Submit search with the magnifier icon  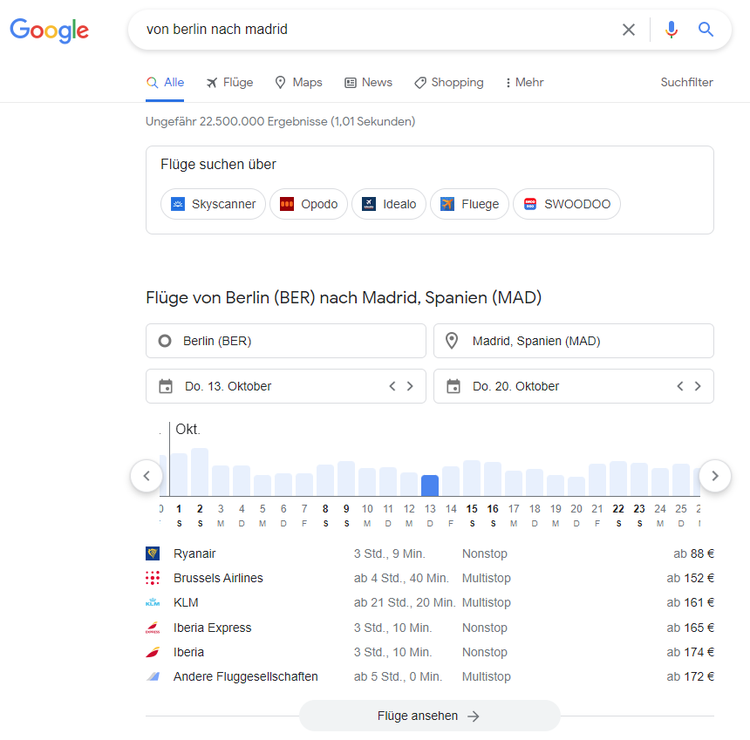(706, 30)
